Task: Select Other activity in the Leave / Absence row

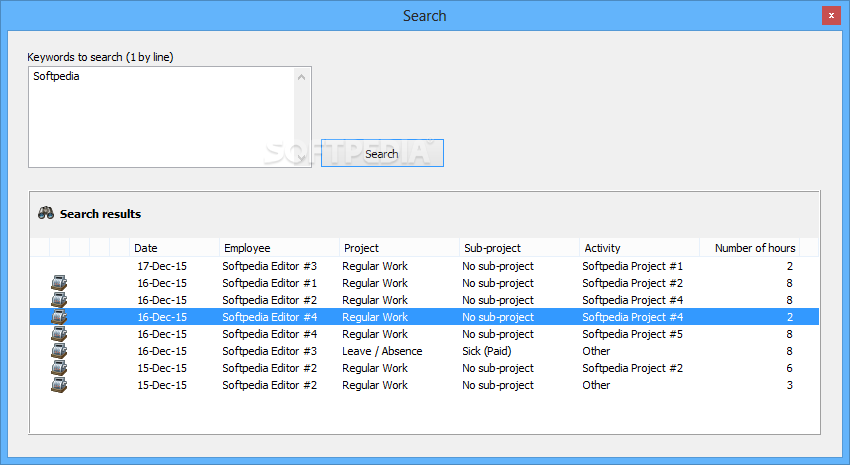Action: pos(596,351)
